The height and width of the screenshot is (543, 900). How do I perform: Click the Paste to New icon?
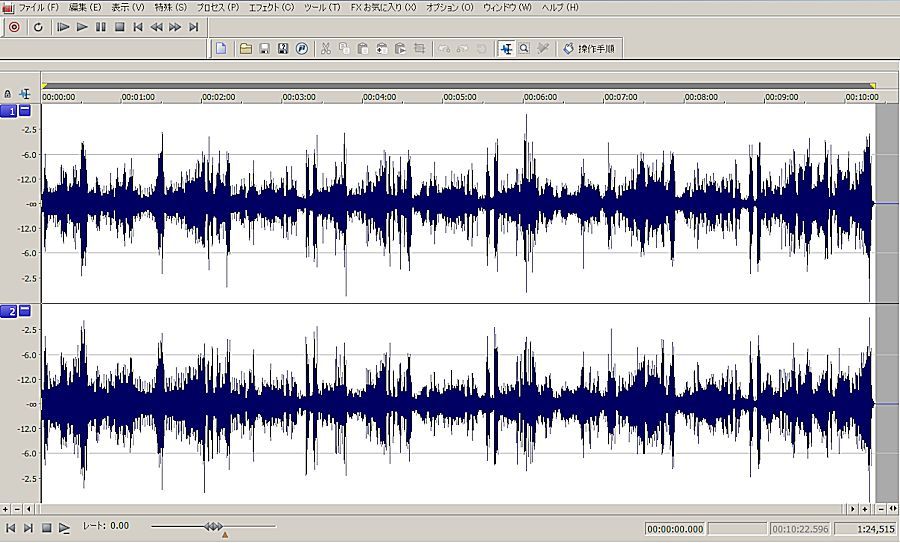coord(382,49)
